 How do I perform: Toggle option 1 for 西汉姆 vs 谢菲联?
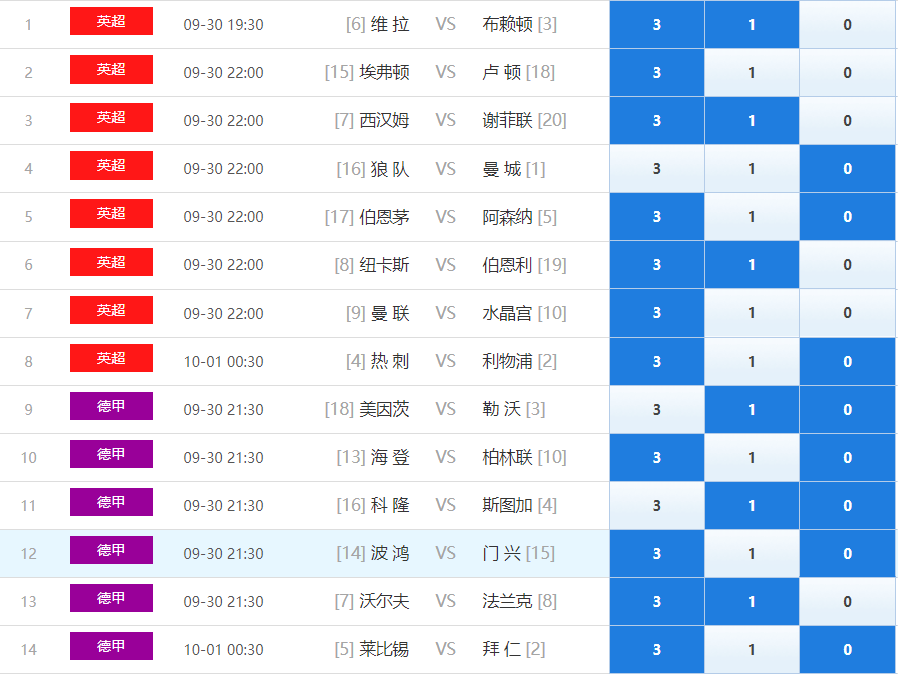(x=752, y=120)
